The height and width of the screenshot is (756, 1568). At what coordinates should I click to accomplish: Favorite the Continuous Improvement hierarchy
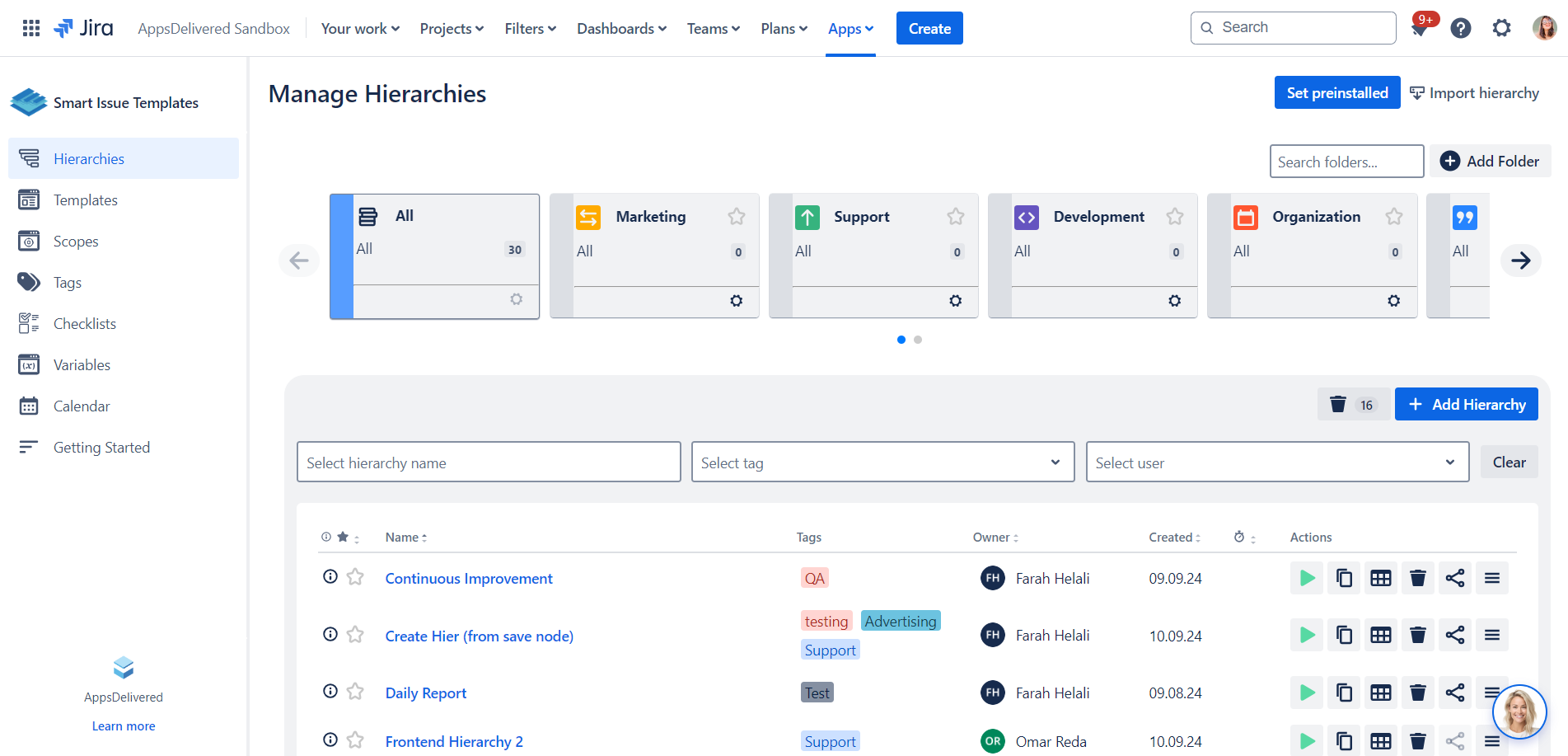355,577
